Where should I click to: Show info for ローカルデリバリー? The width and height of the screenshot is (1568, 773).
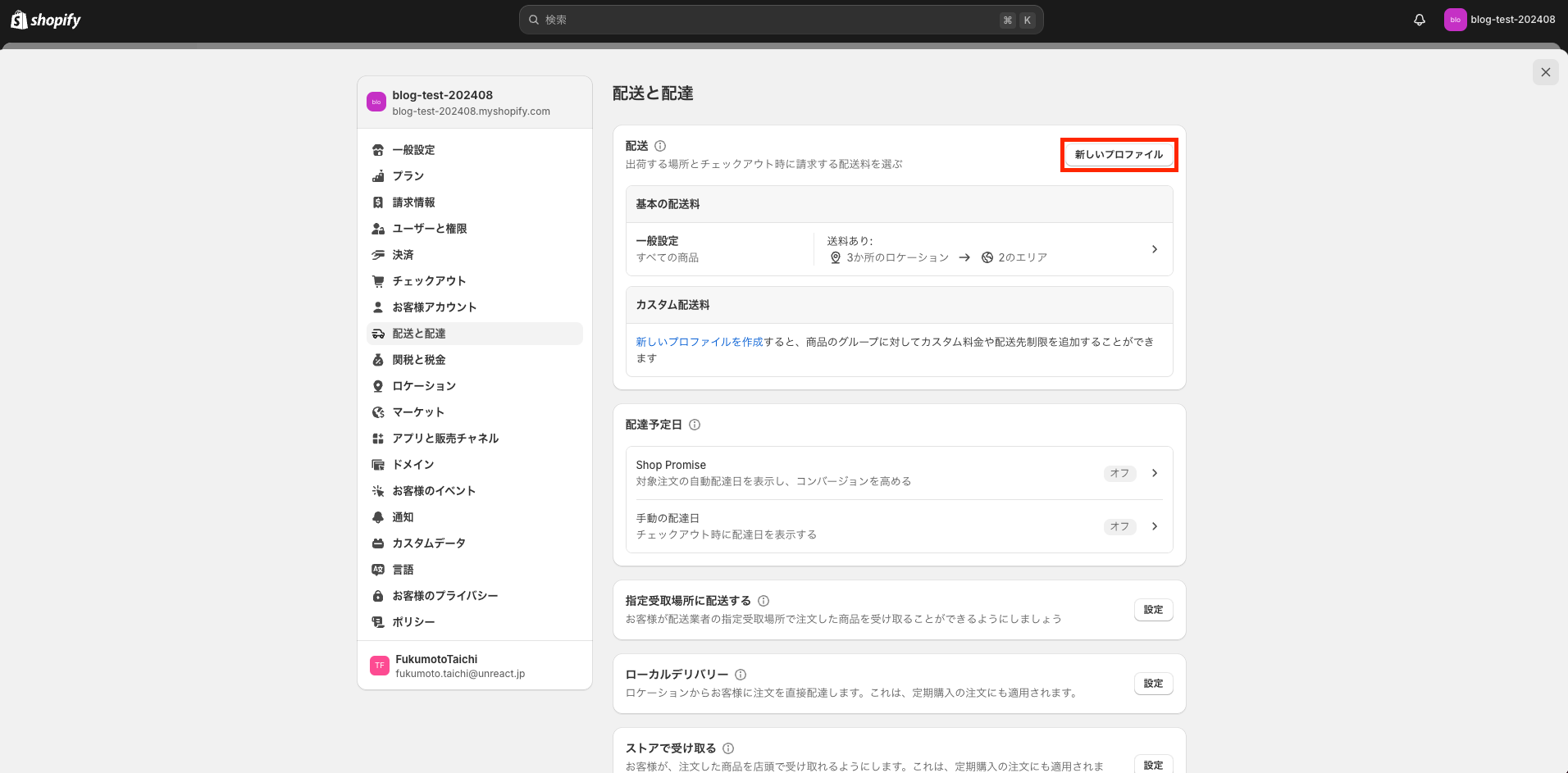point(741,675)
